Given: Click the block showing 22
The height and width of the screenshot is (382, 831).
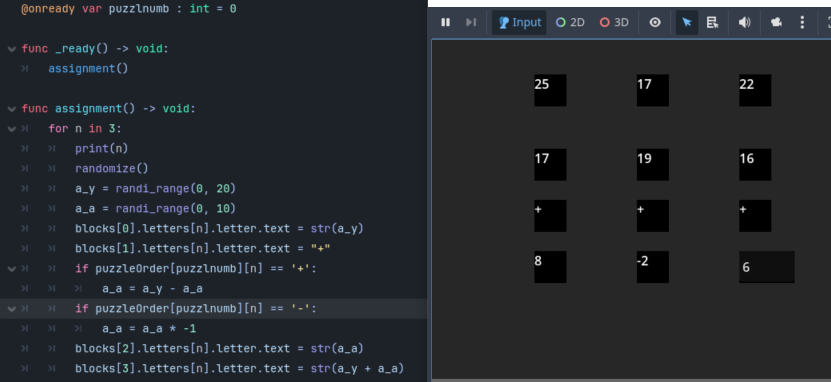Looking at the screenshot, I should [x=755, y=90].
